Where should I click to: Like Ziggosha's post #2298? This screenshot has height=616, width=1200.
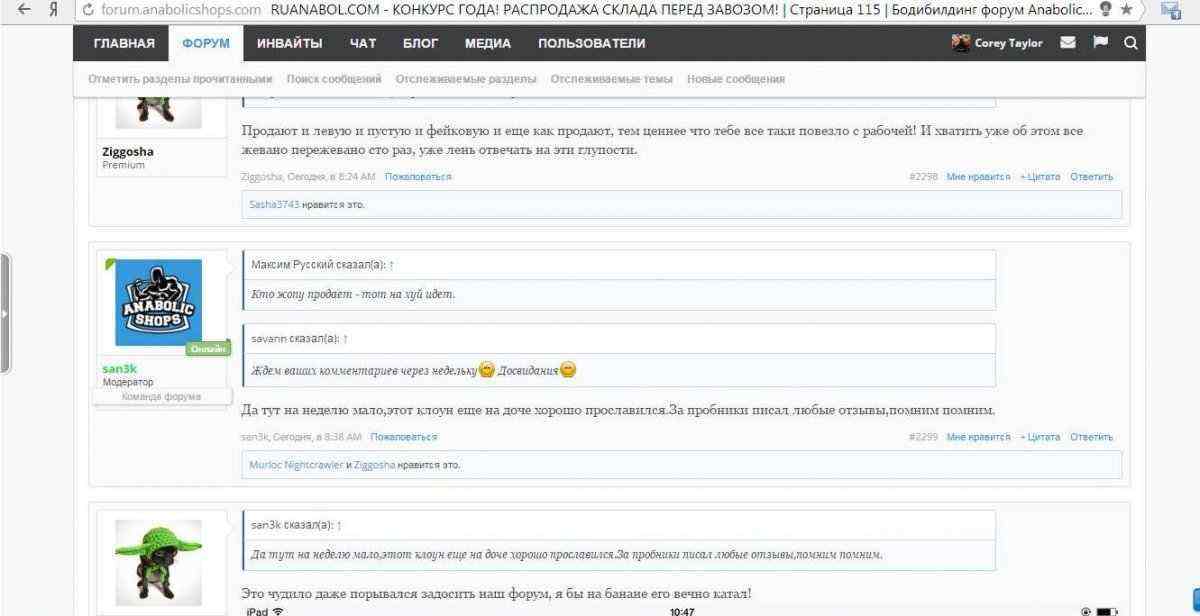[x=978, y=177]
